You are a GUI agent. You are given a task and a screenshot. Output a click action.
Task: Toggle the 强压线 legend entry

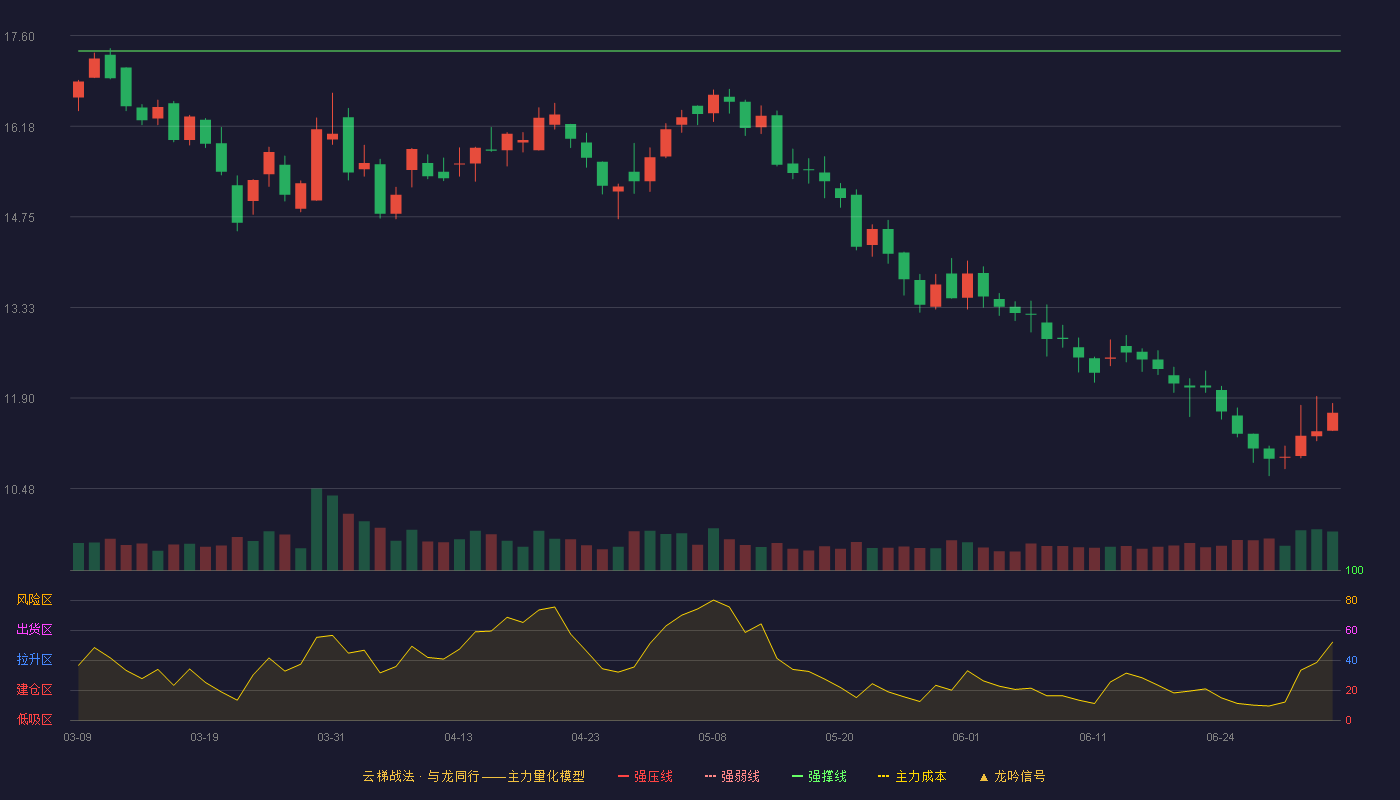(645, 776)
